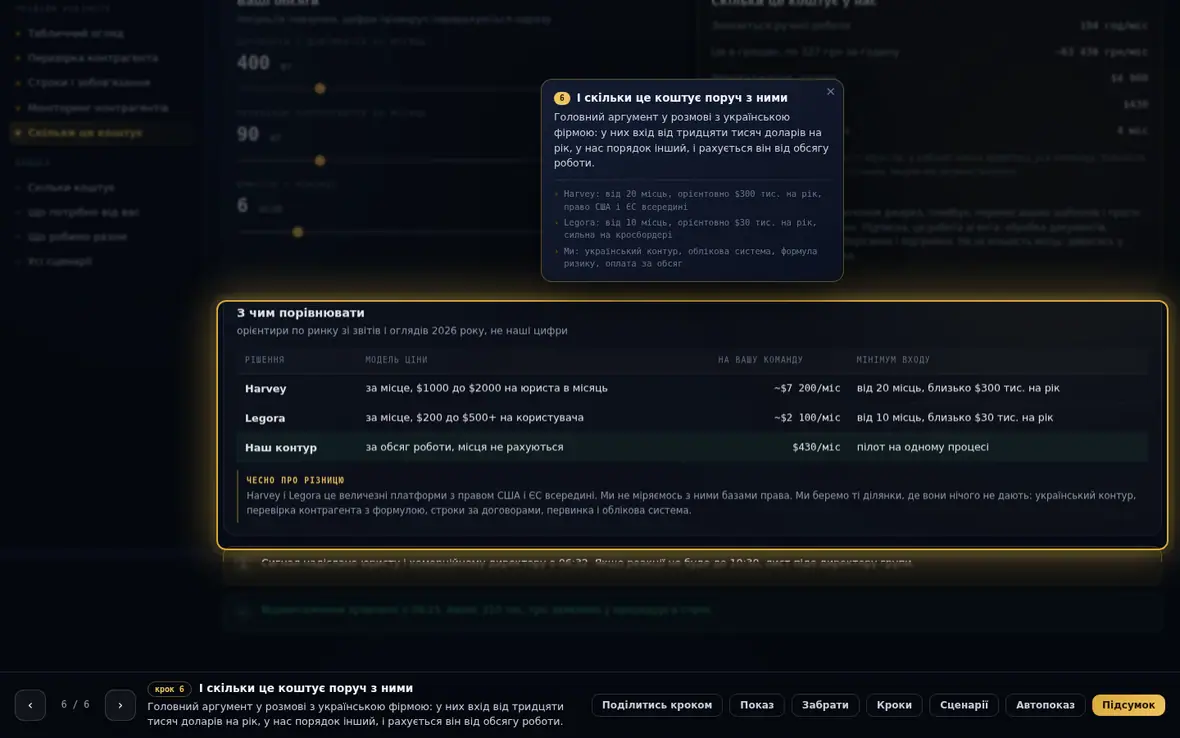
Task: Click the 'Legora' row name in table
Action: click(265, 418)
